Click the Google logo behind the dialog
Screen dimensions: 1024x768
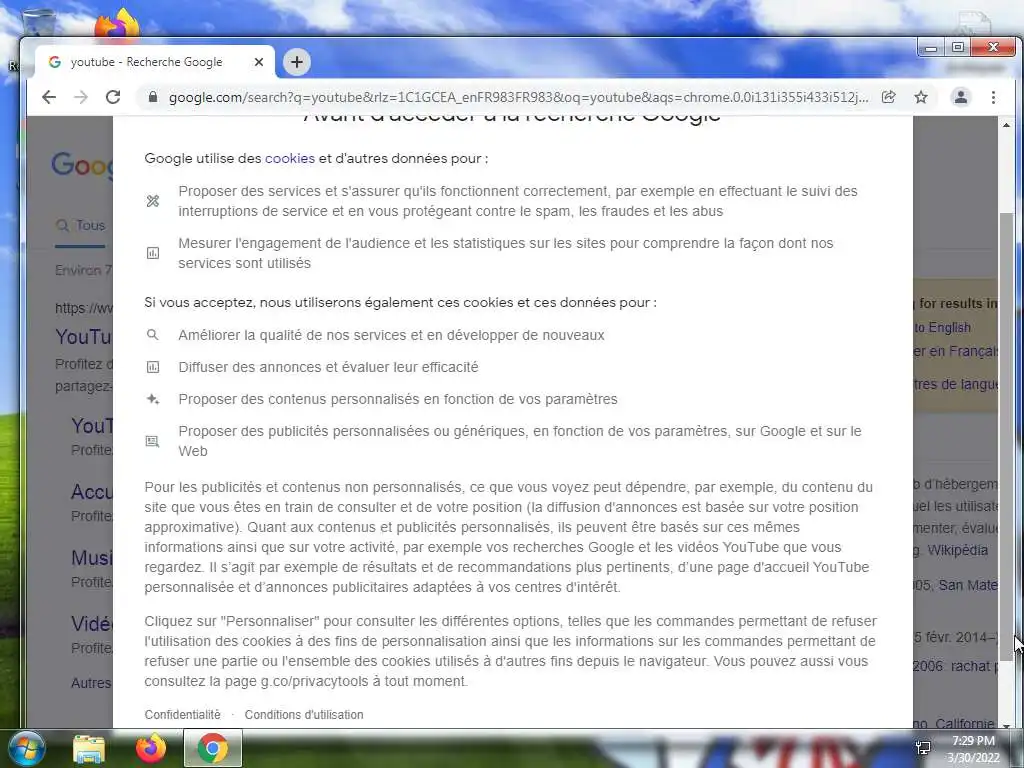(82, 165)
